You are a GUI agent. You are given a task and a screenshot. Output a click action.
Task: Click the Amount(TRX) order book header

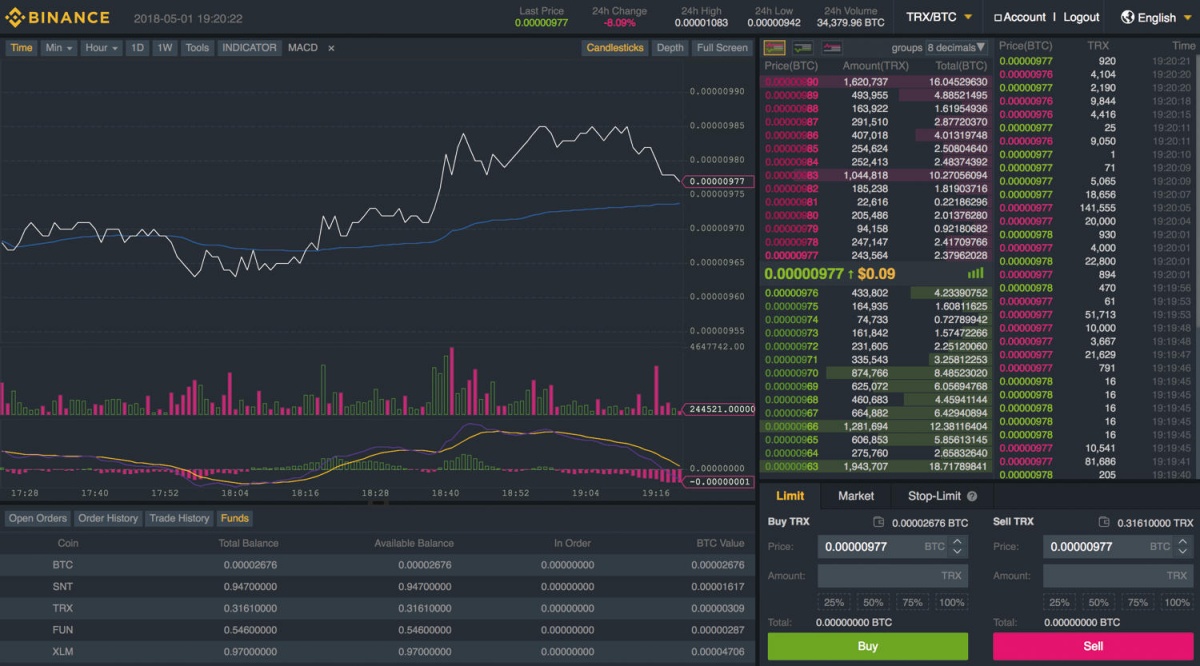coord(876,66)
